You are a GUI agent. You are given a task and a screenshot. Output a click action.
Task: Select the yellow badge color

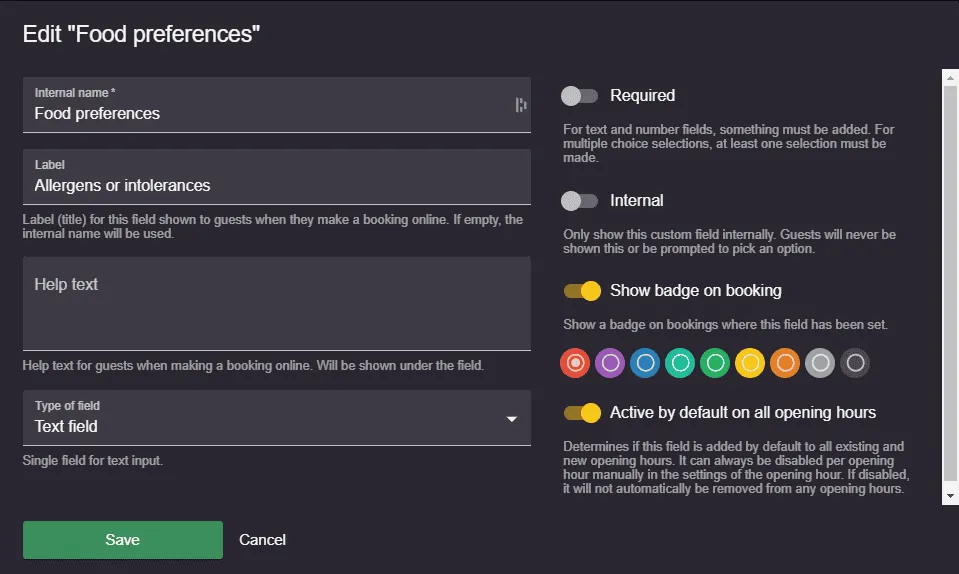750,363
